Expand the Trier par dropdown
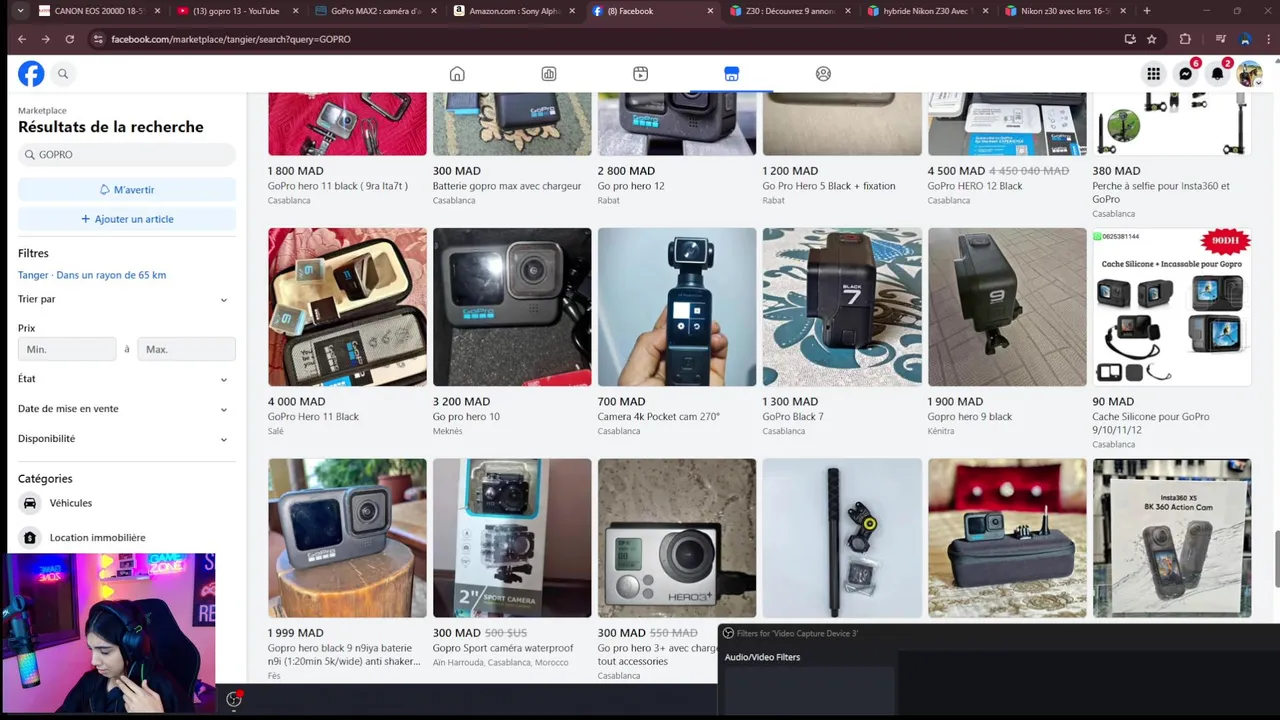Viewport: 1280px width, 720px height. [x=127, y=299]
